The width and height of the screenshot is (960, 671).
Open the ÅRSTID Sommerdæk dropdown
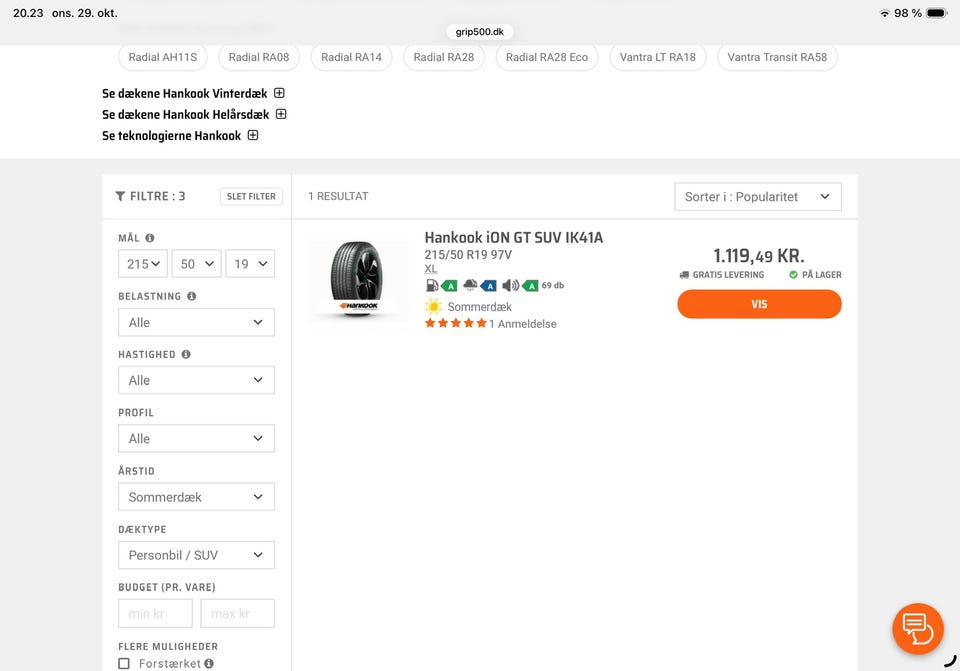tap(197, 497)
